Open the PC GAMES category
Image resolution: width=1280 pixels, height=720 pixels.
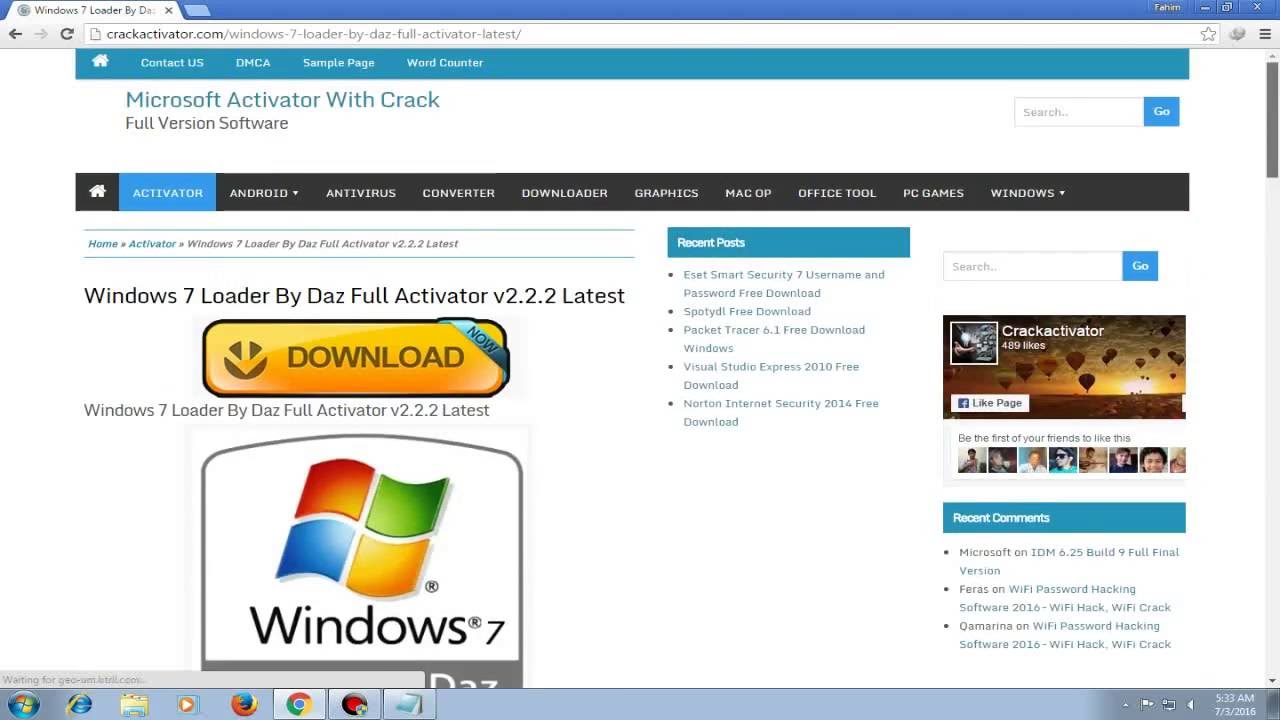point(933,192)
